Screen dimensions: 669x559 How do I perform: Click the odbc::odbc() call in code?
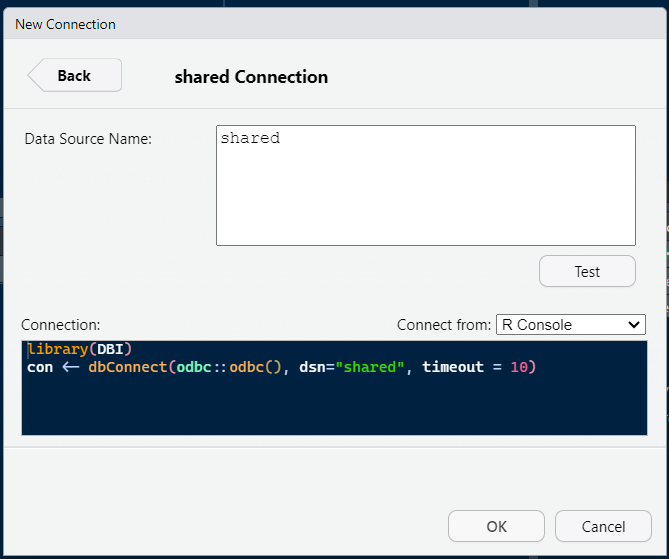[x=229, y=367]
